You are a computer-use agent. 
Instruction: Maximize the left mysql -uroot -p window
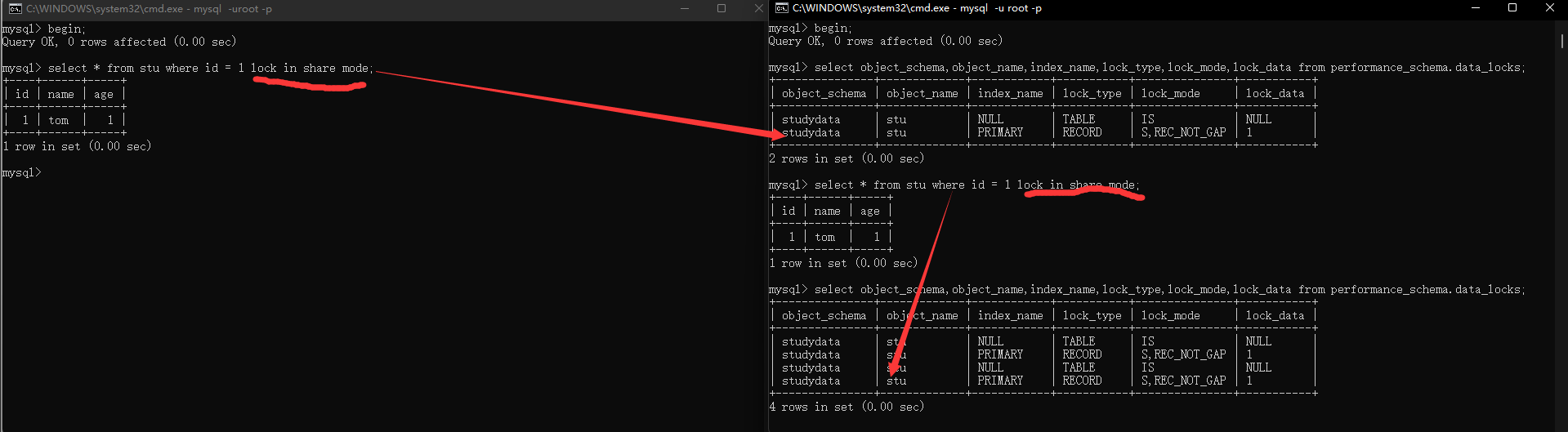coord(721,8)
